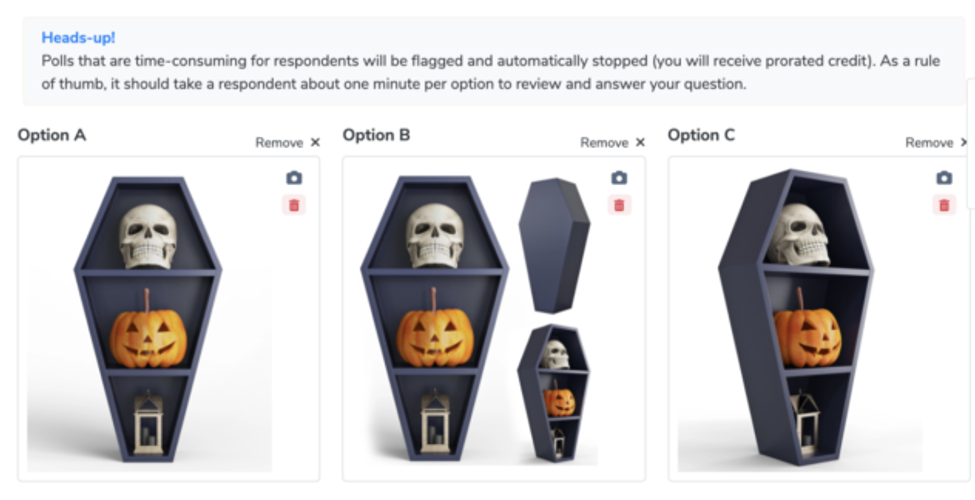Remove Option B via the X icon
The width and height of the screenshot is (975, 500).
640,142
